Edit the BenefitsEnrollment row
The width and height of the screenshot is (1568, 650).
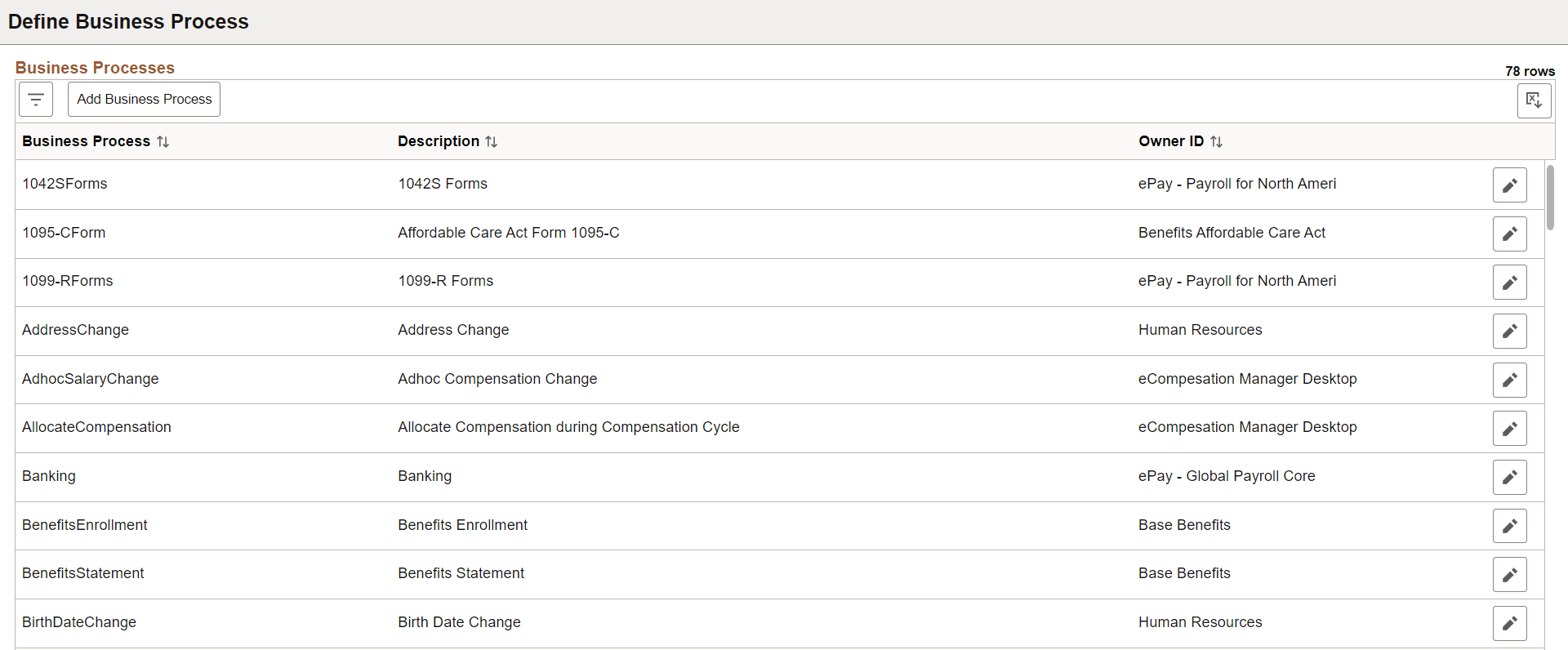1509,527
